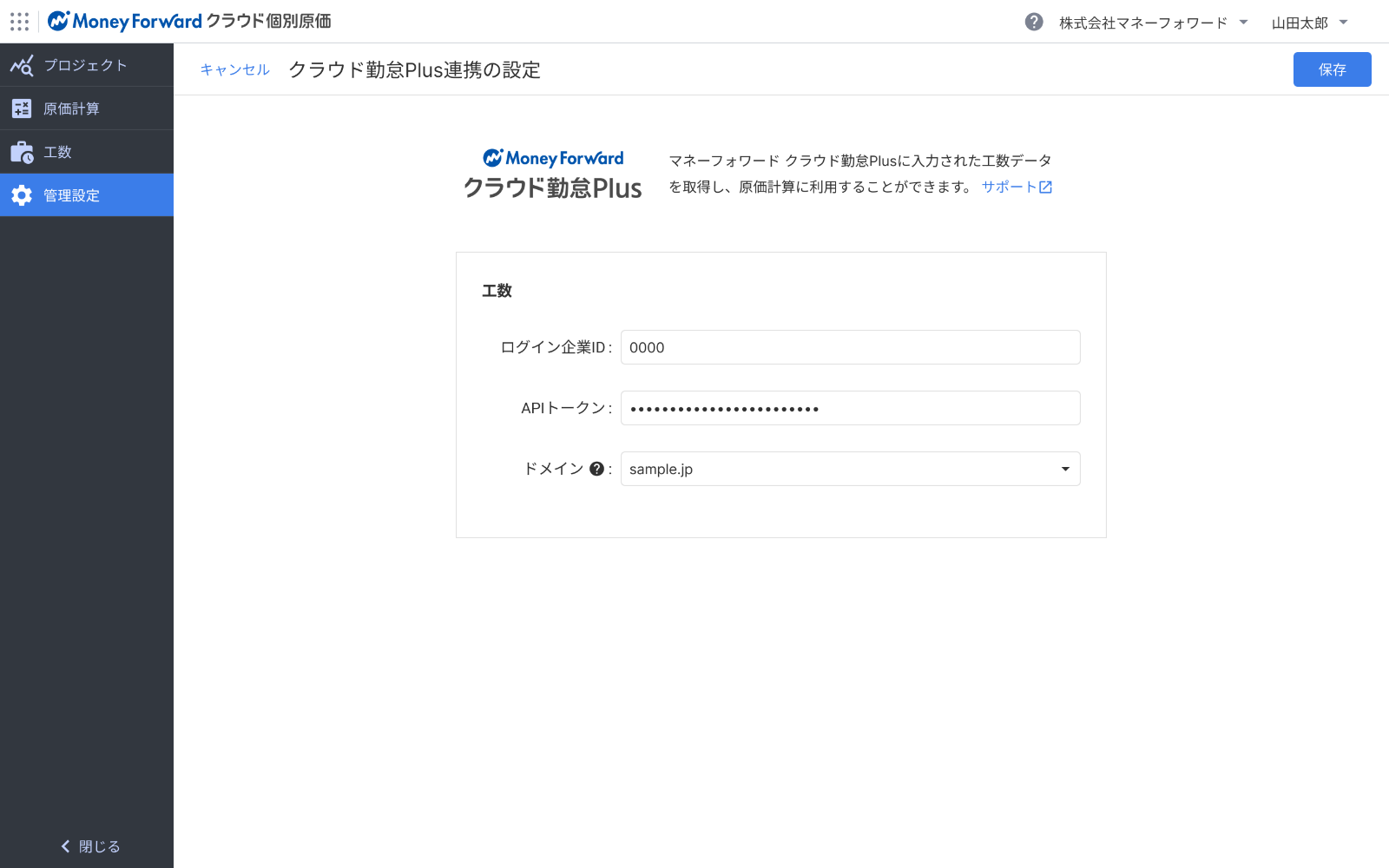The image size is (1389, 868).
Task: Open the app launcher grid icon
Action: [x=19, y=22]
